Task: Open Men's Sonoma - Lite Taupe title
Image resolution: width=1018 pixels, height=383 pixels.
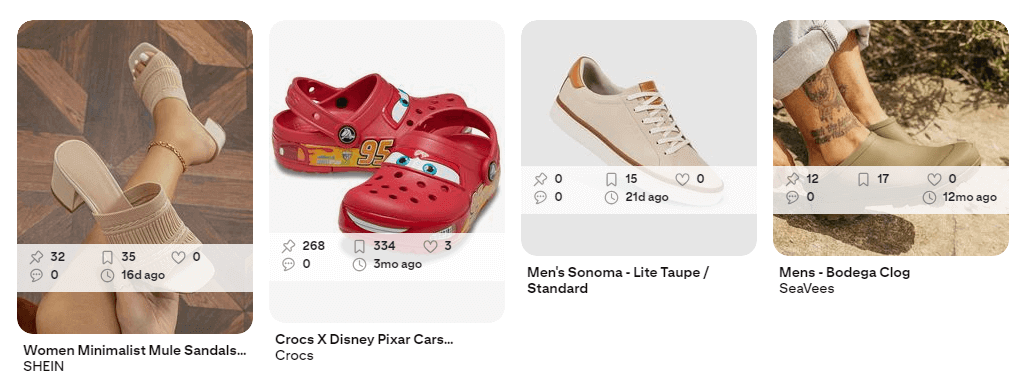Action: tap(617, 280)
